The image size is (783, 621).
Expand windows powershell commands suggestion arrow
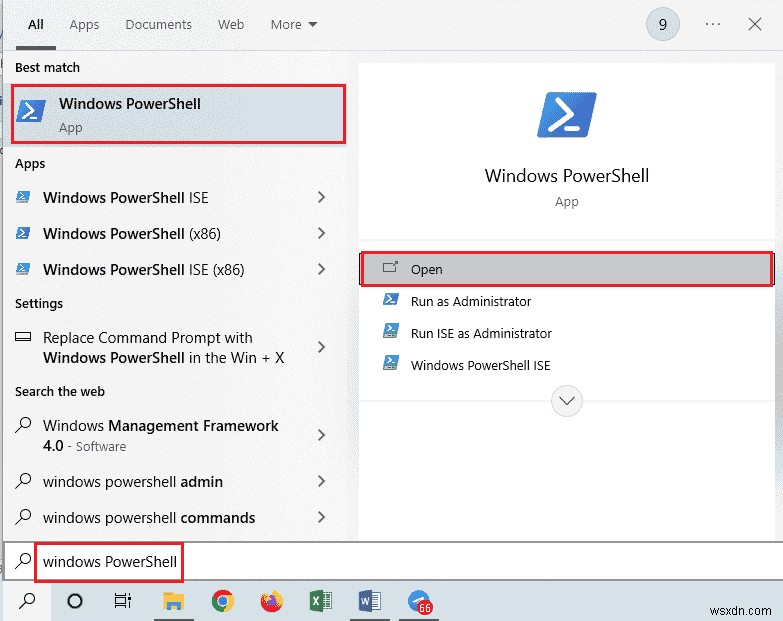(x=322, y=517)
